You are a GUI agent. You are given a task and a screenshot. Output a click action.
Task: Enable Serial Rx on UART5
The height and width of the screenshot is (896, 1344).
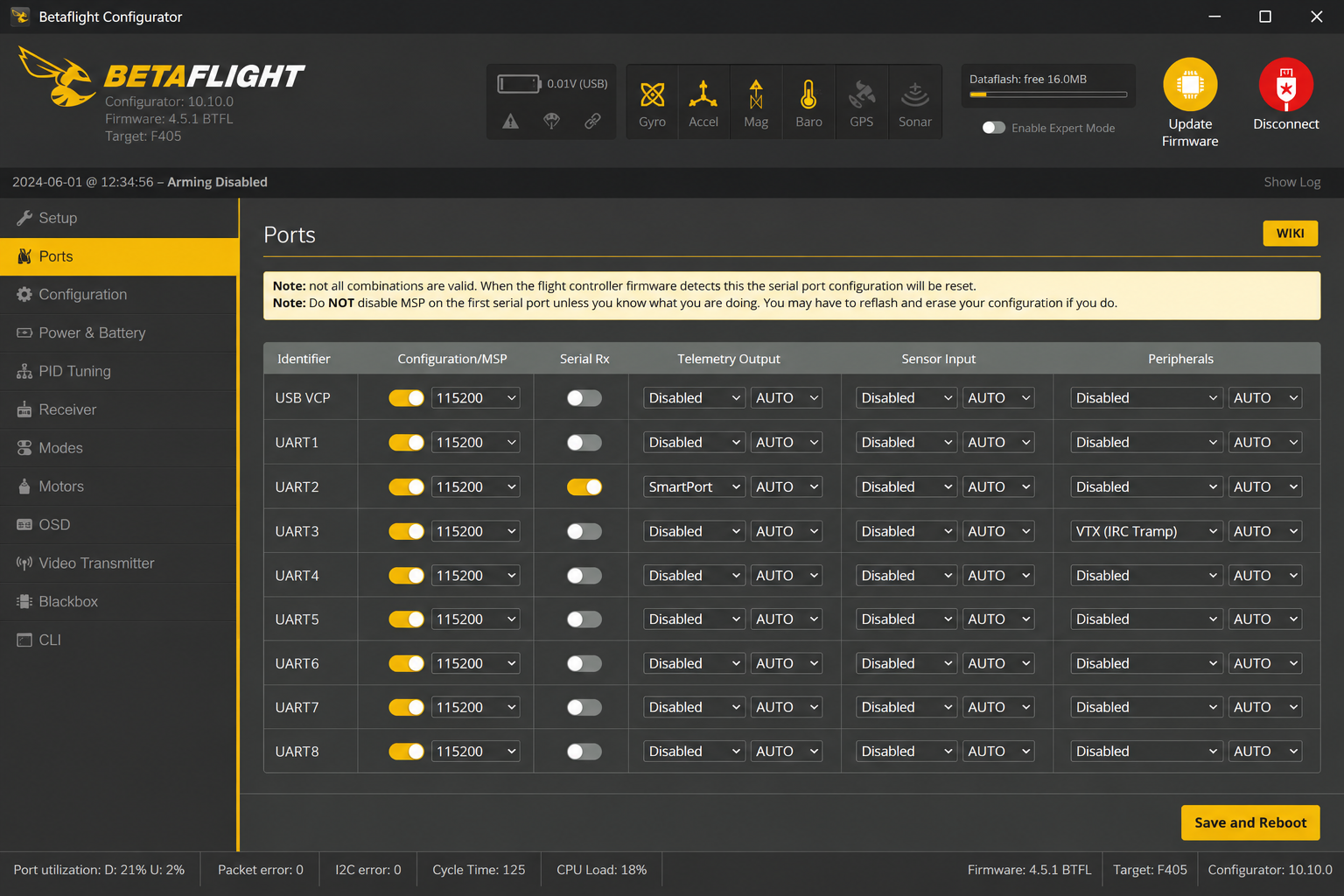coord(584,619)
